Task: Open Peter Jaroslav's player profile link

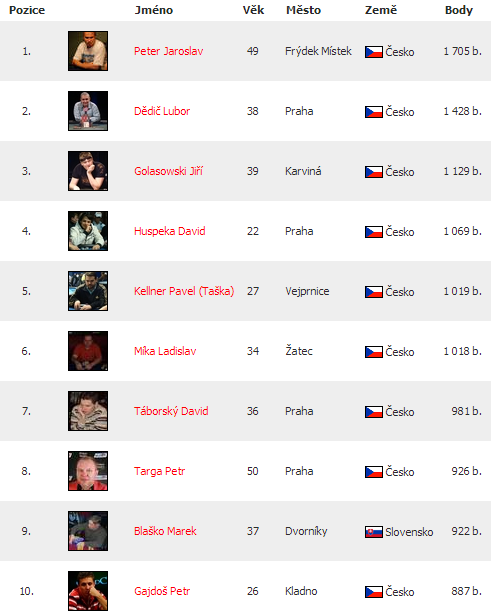Action: (169, 51)
